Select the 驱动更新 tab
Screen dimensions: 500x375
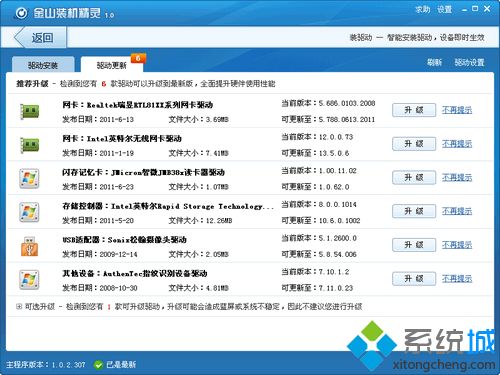pyautogui.click(x=112, y=65)
